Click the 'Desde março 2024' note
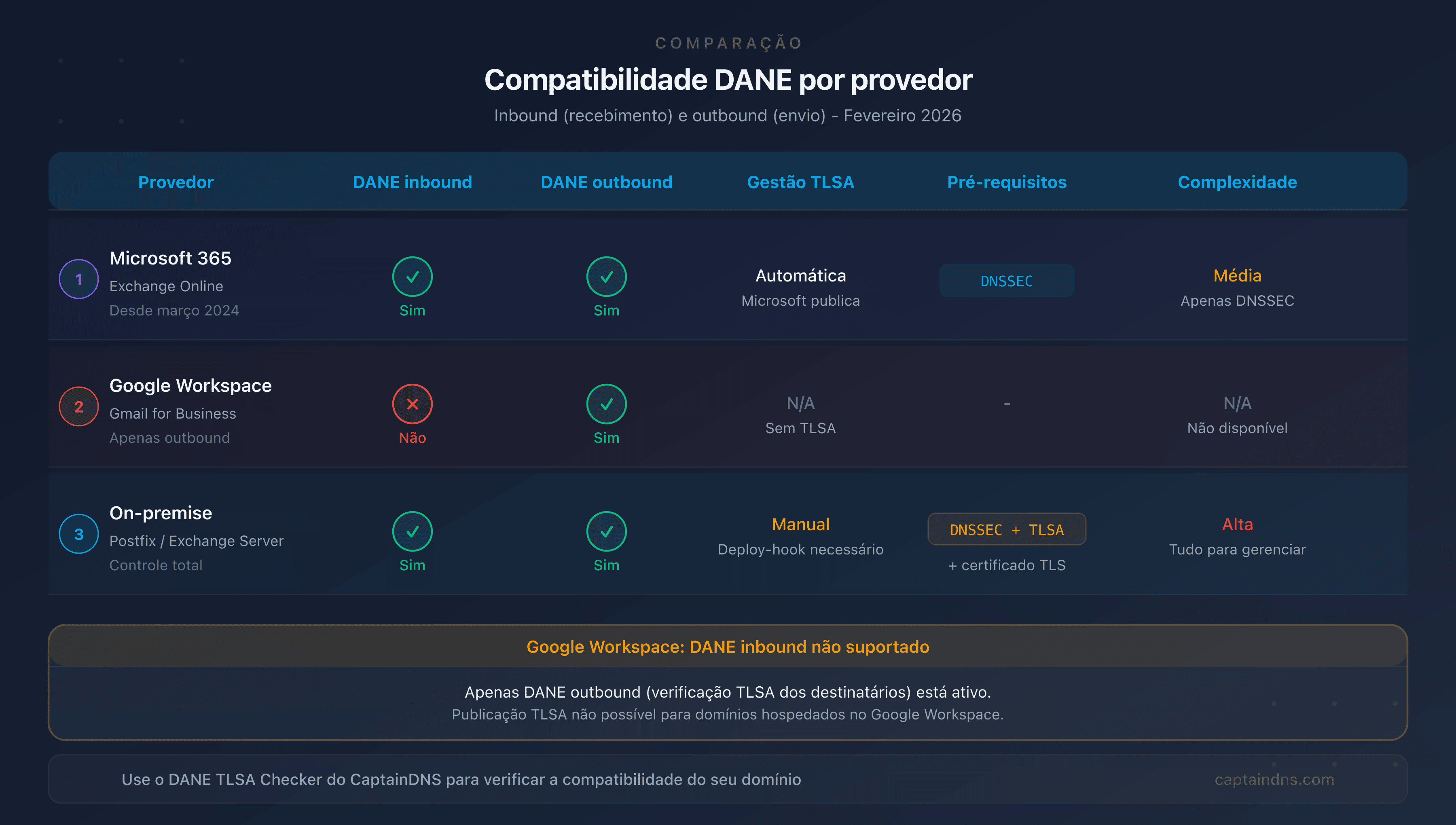This screenshot has height=825, width=1456. pos(174,311)
